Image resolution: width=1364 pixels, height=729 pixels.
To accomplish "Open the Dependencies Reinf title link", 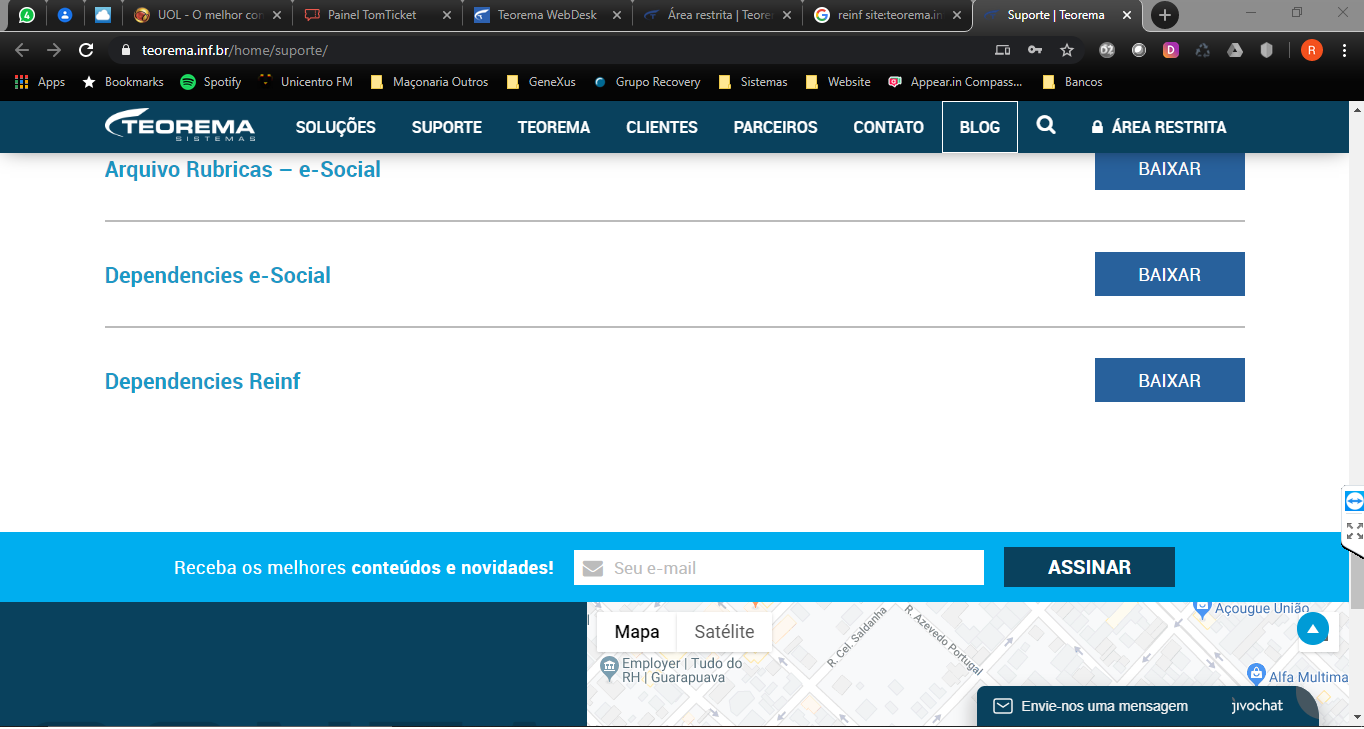I will tap(203, 381).
